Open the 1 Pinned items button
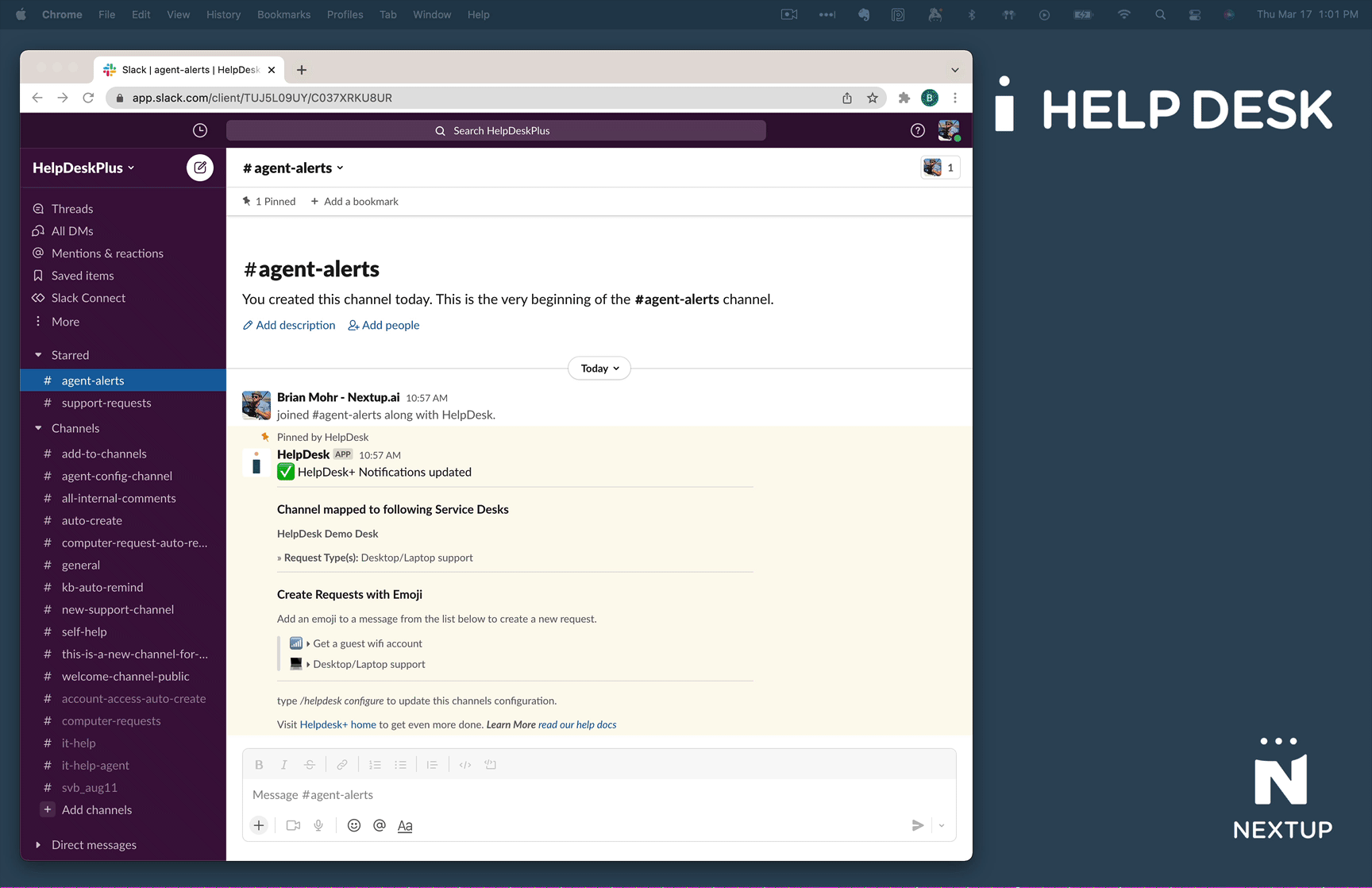 269,202
